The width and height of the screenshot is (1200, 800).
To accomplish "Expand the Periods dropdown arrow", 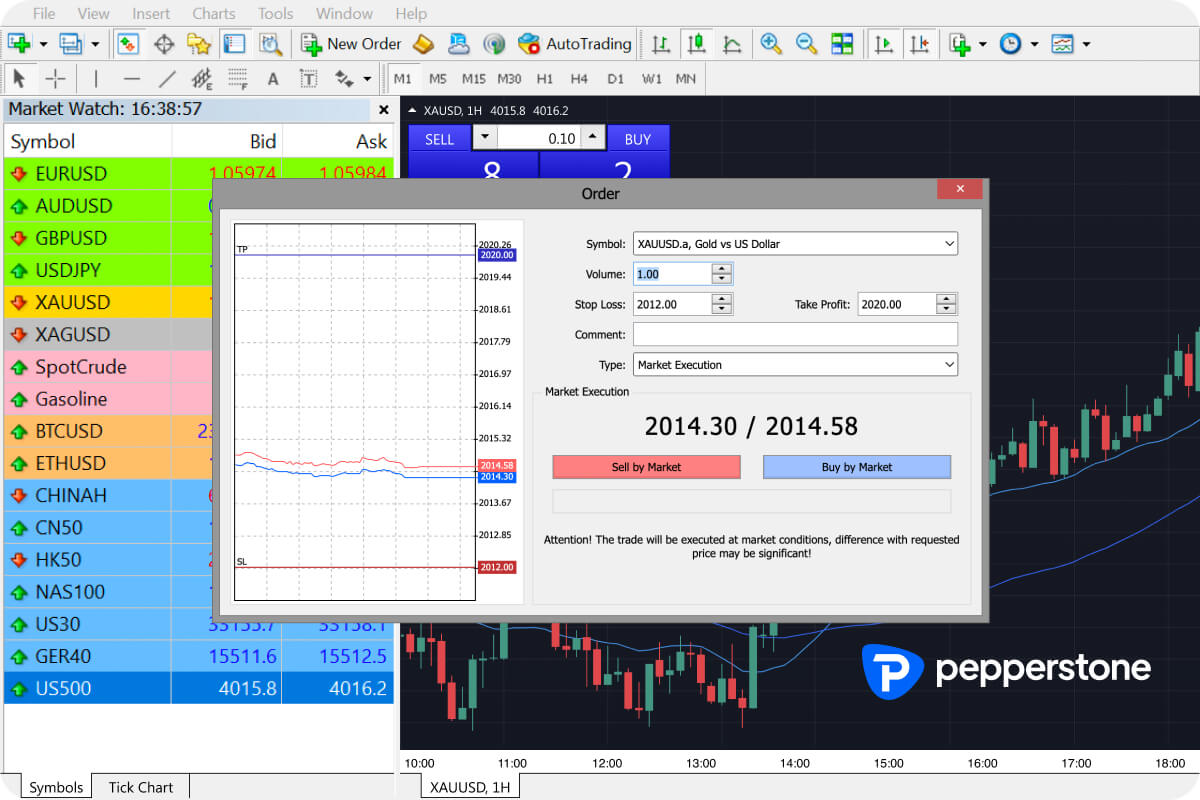I will (1034, 44).
